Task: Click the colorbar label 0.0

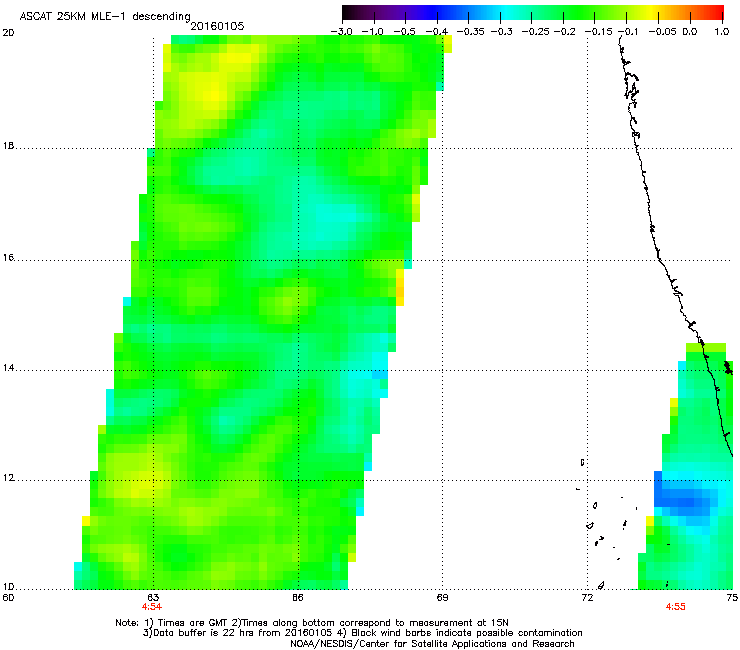Action: [690, 32]
